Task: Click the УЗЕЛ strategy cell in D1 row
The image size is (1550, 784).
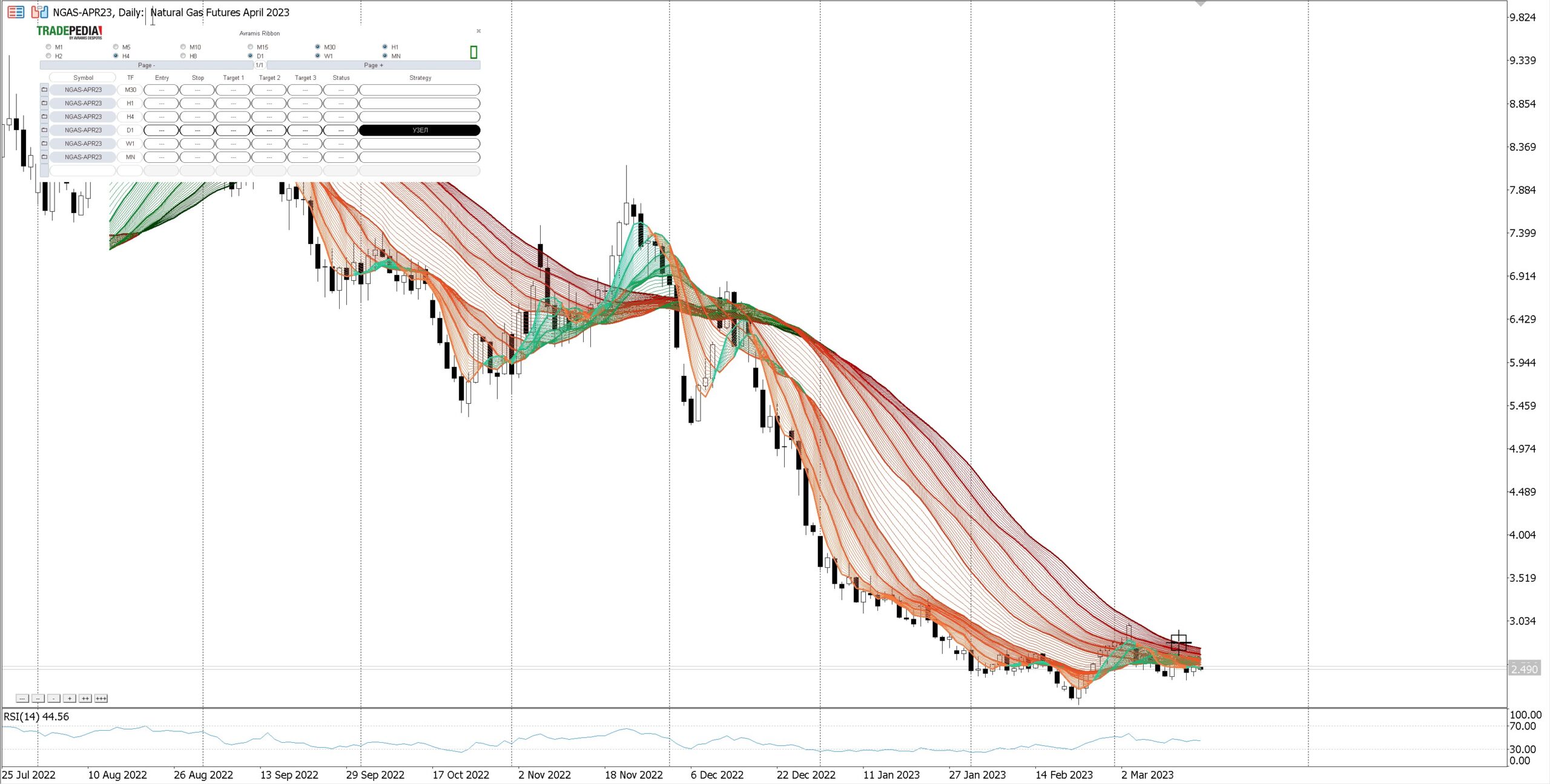Action: 420,130
